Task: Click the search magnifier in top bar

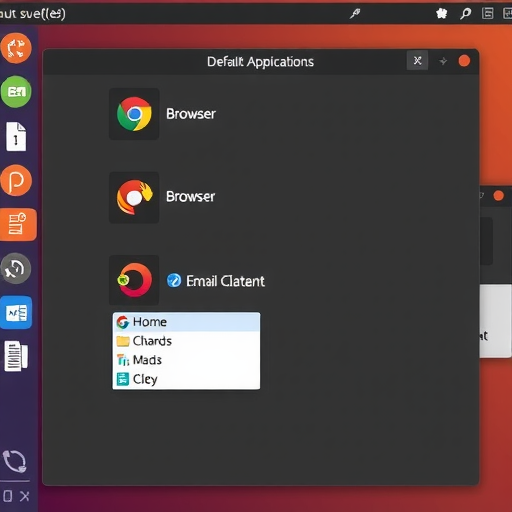Action: coord(465,14)
